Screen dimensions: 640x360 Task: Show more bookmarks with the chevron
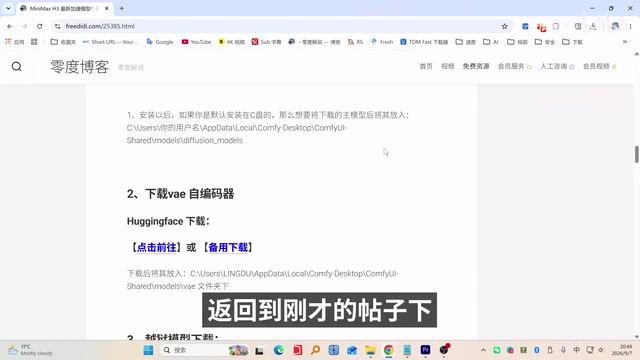[x=624, y=42]
